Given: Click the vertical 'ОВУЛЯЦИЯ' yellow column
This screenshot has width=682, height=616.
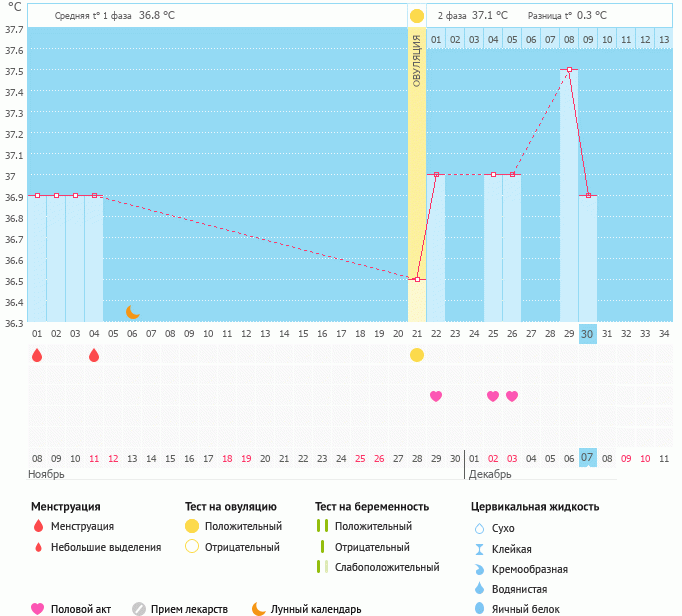Looking at the screenshot, I should click(x=417, y=150).
